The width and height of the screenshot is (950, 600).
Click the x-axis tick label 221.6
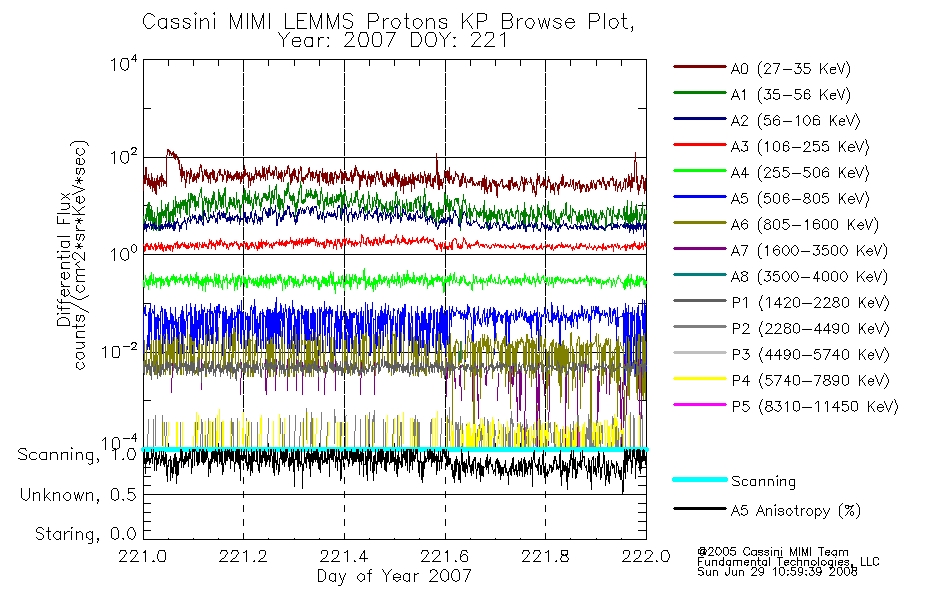445,556
